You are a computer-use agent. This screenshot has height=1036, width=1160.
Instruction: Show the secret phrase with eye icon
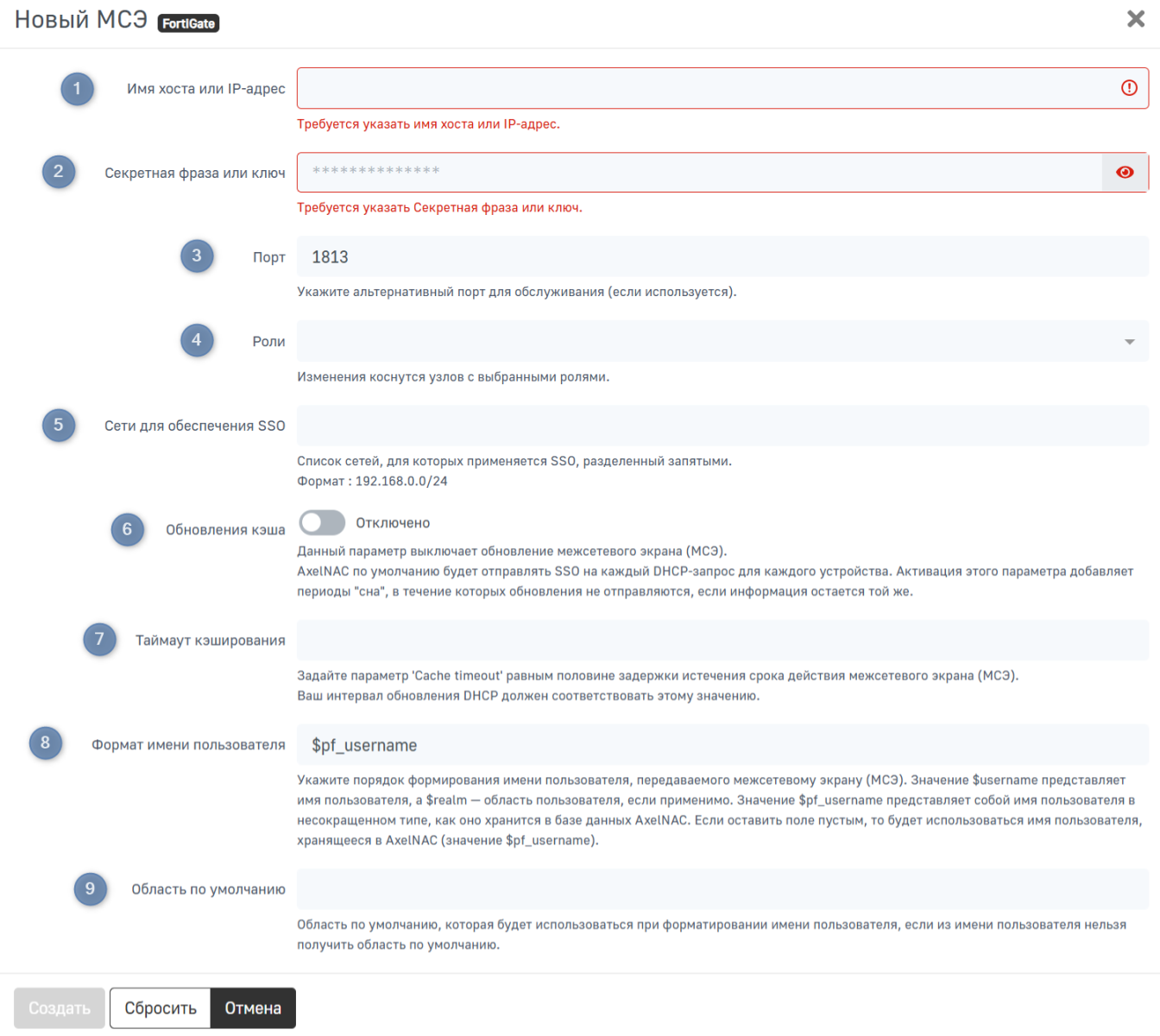click(1125, 173)
